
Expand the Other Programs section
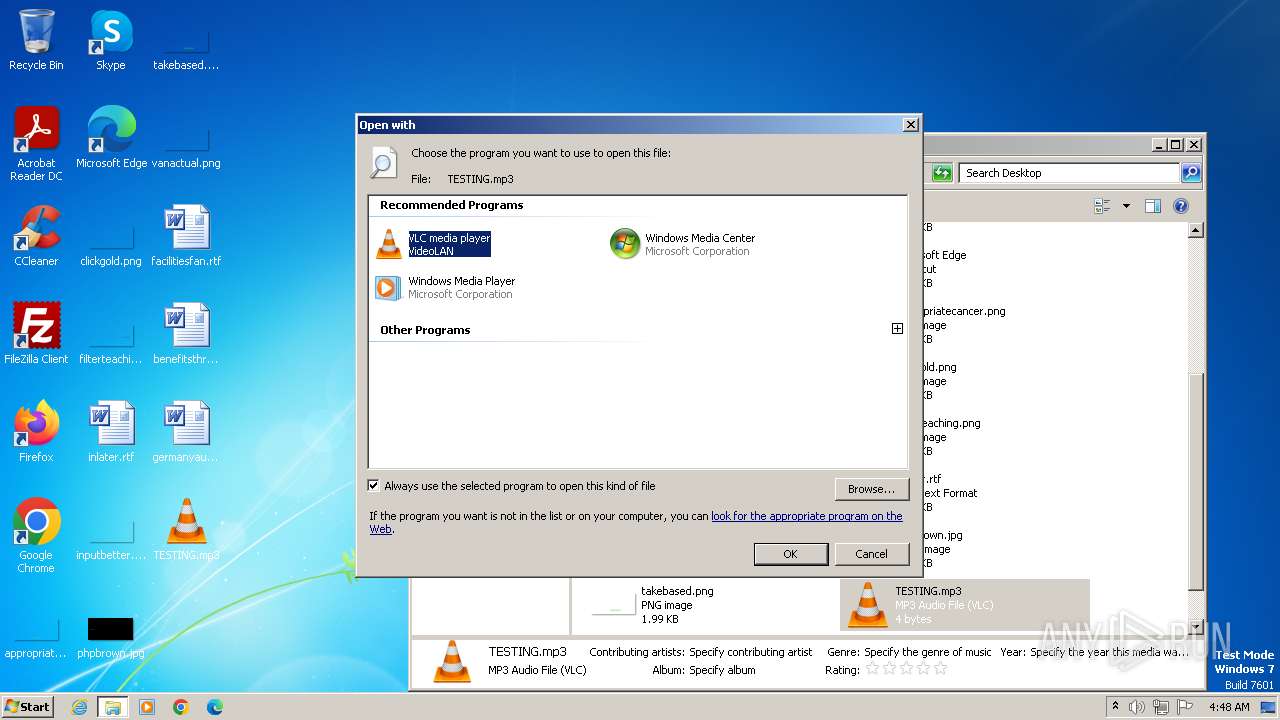click(897, 329)
